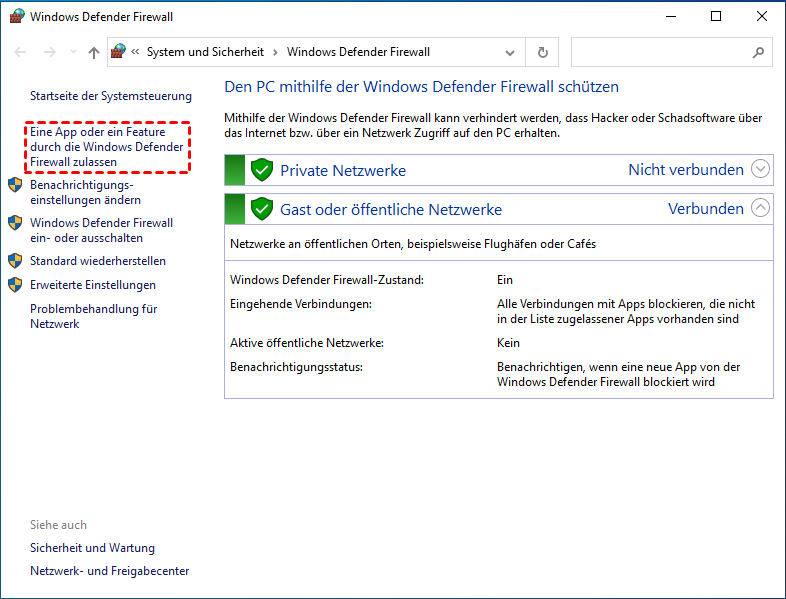Select System und Sicherheit in breadcrumb
Screen dimensions: 786x599
(x=204, y=52)
